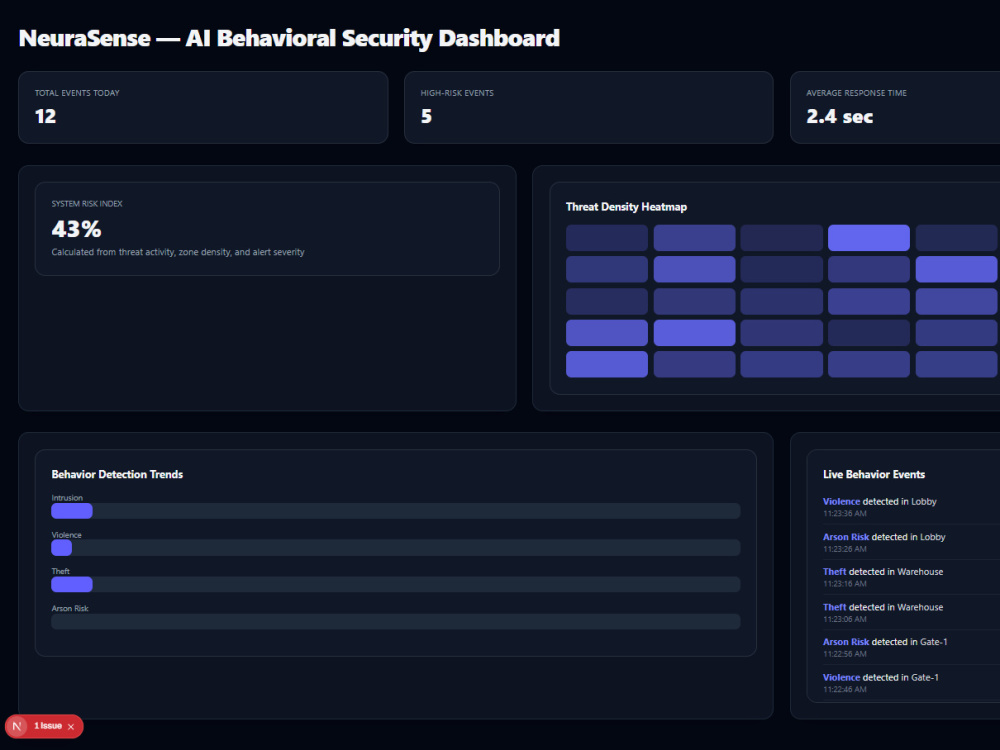Open the "1 Issue" error indicator
Image resolution: width=1000 pixels, height=750 pixels.
point(48,726)
